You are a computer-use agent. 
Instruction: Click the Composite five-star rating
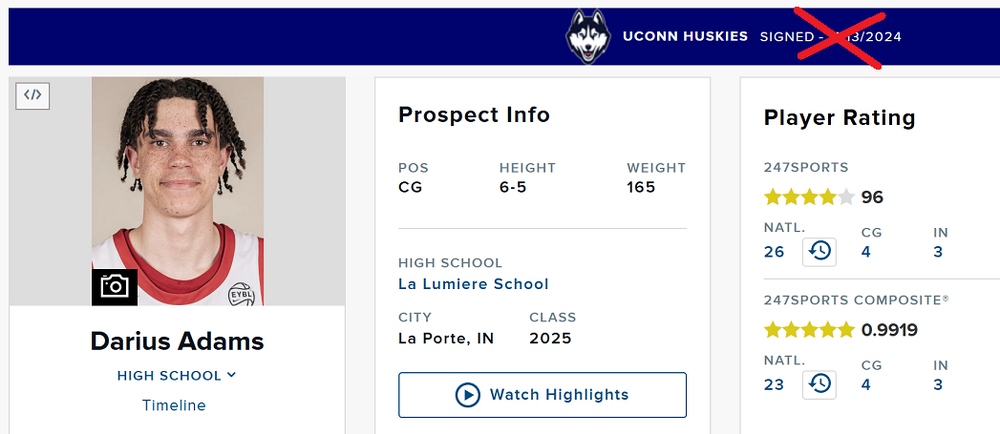pos(810,330)
